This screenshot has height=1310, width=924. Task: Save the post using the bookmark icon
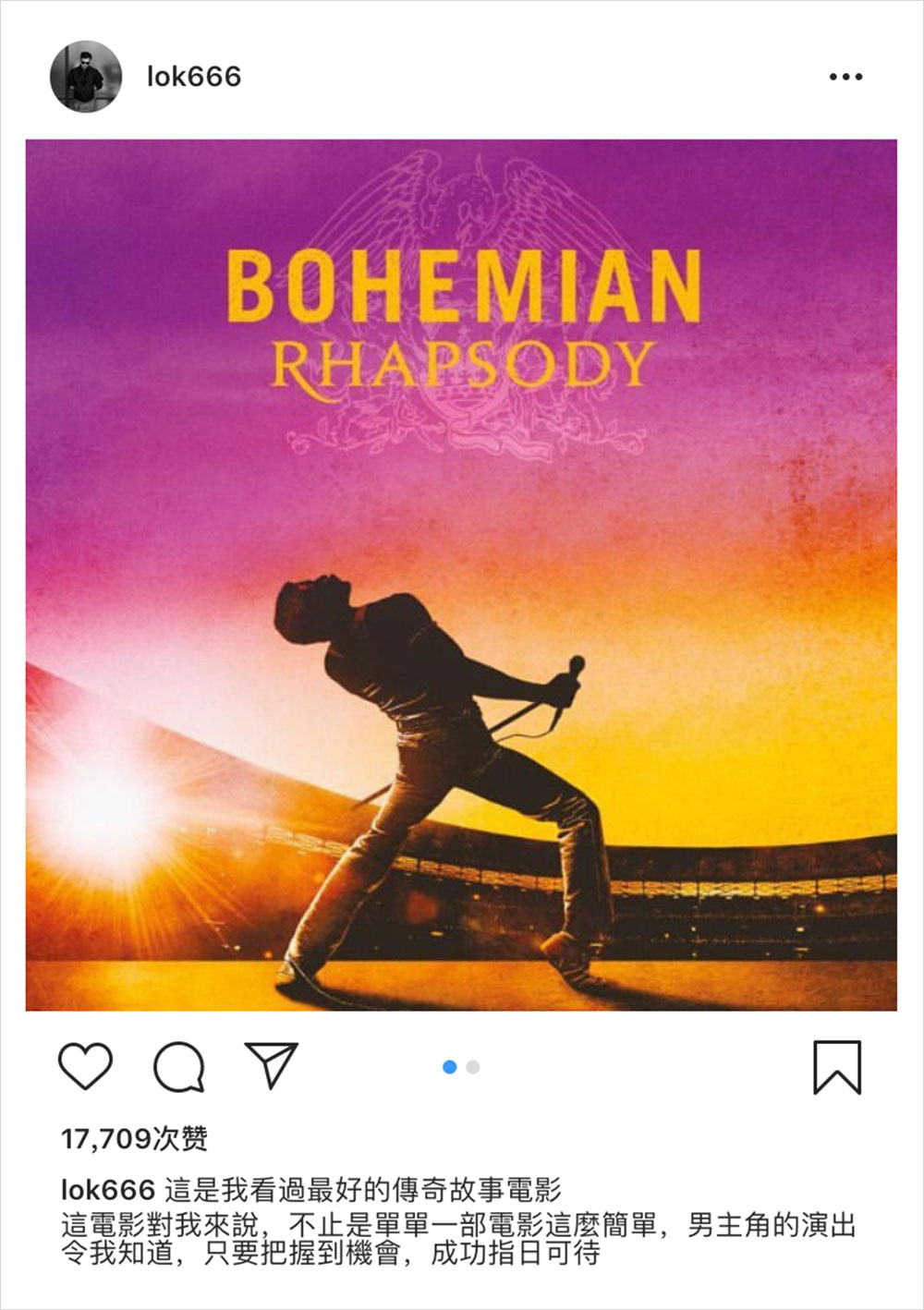click(x=837, y=1067)
